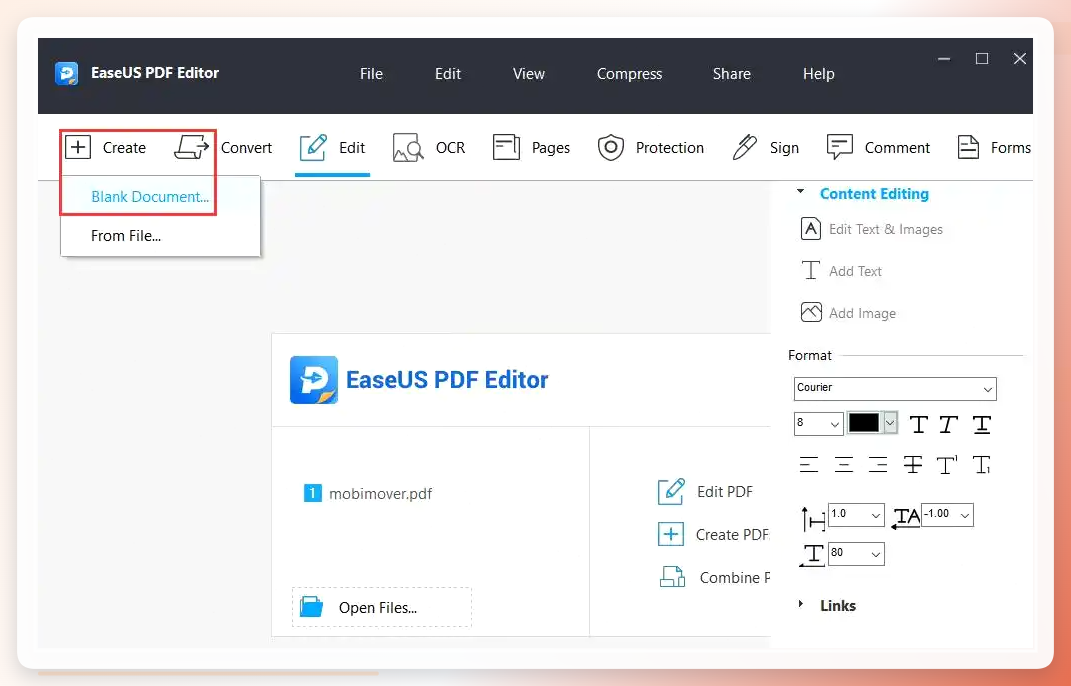
Task: Click the EaseUS PDF Editor logo in title bar
Action: pyautogui.click(x=66, y=73)
